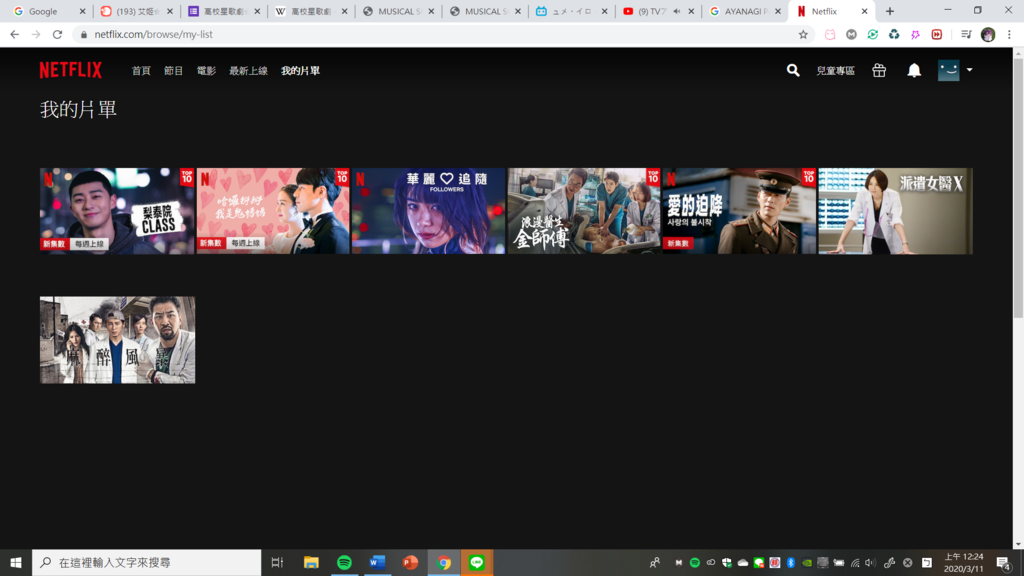
Task: Click 新集數 badge on 愛的迫降
Action: [678, 243]
